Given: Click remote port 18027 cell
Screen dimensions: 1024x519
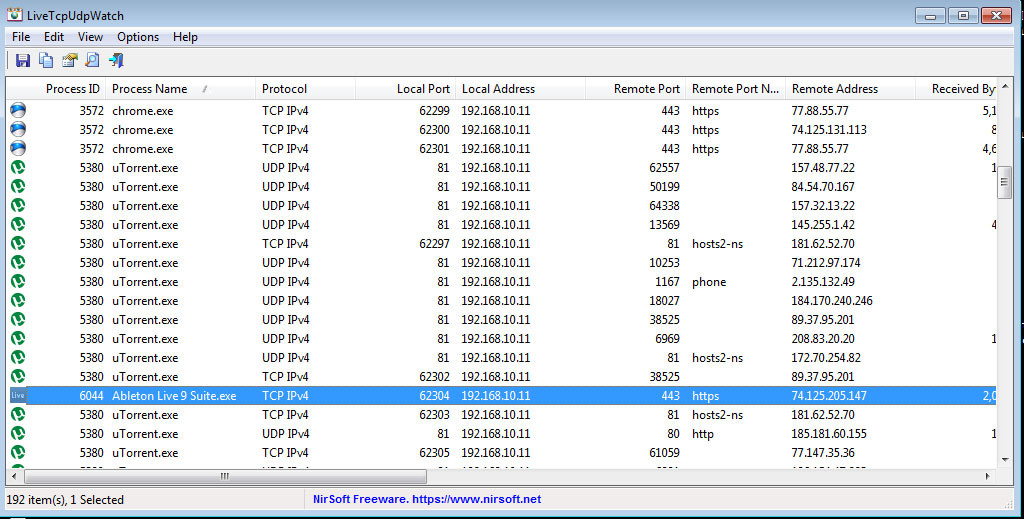Looking at the screenshot, I should [x=664, y=301].
